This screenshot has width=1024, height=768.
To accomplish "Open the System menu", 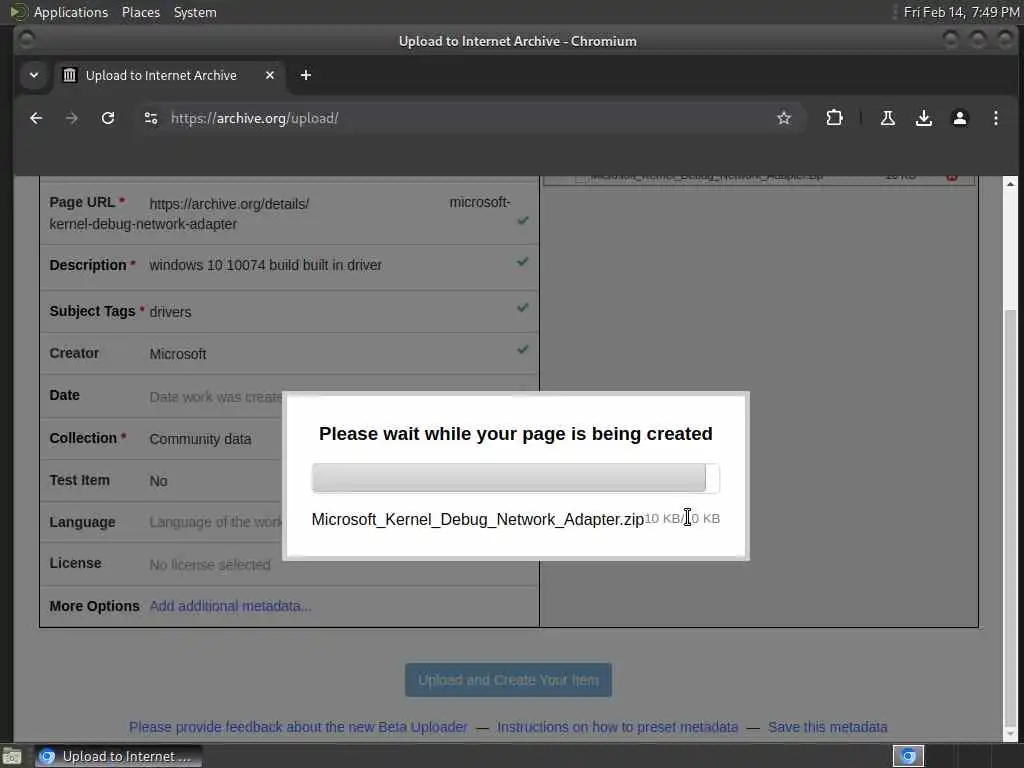I will point(195,12).
